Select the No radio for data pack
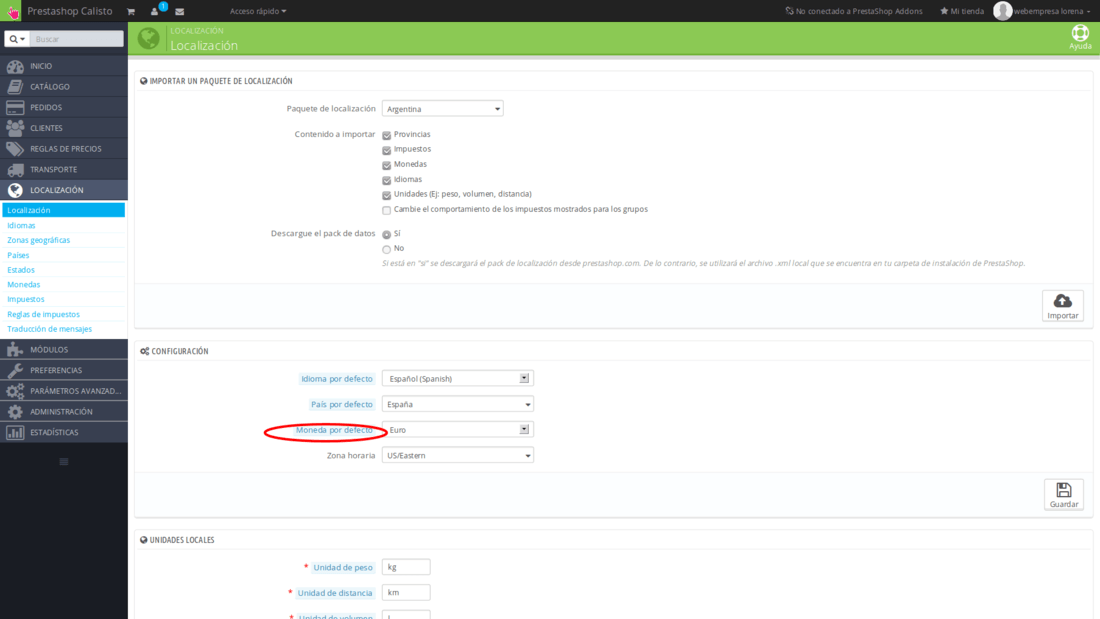1100x619 pixels. point(387,249)
